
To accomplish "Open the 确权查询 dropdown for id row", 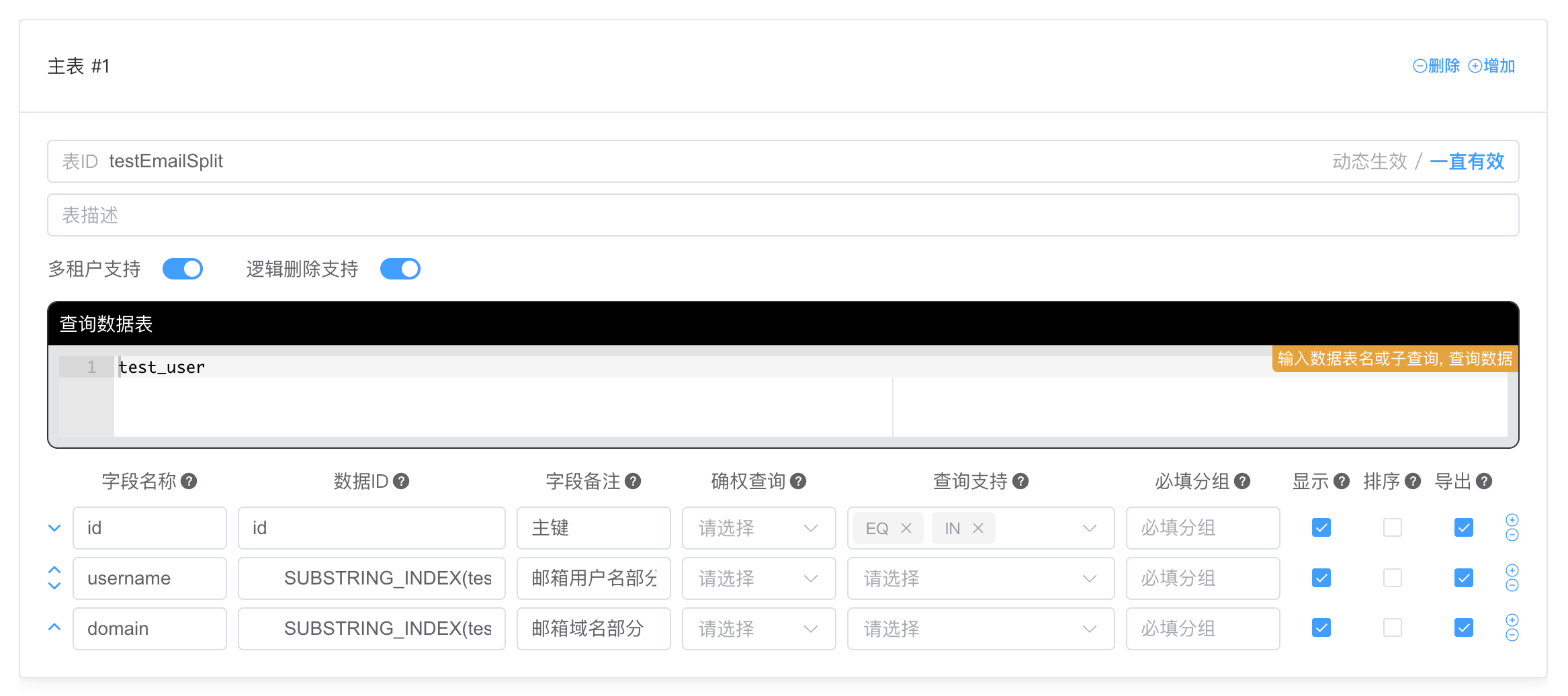I will (x=758, y=528).
